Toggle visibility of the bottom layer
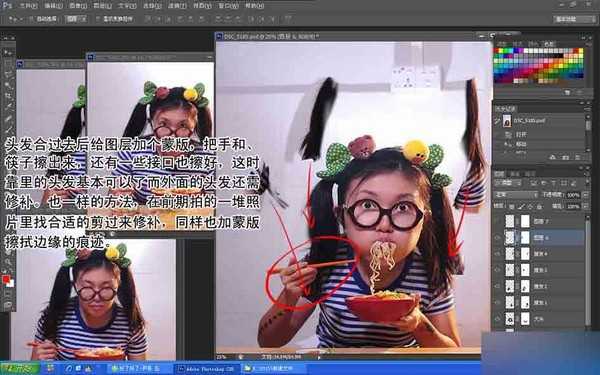This screenshot has width=600, height=375. (x=497, y=318)
